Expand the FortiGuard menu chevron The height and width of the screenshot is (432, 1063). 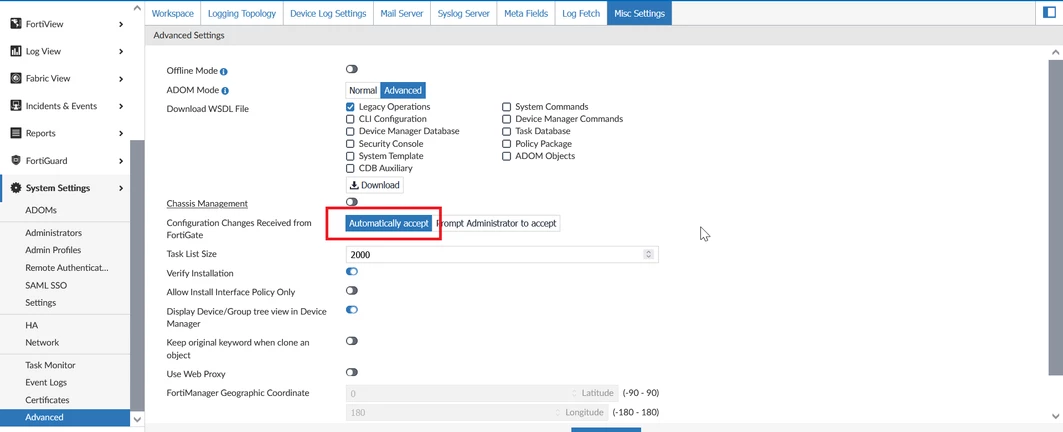pyautogui.click(x=121, y=161)
